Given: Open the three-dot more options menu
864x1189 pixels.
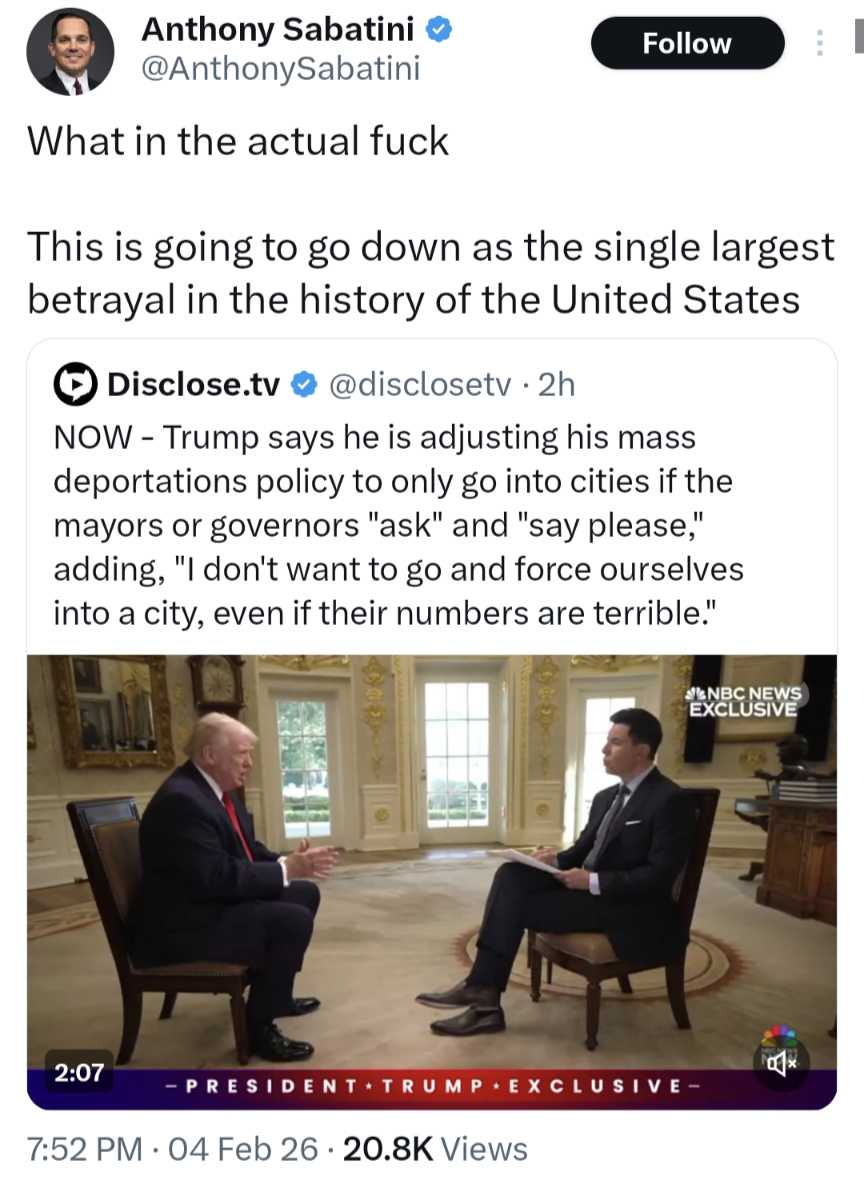Looking at the screenshot, I should pos(819,43).
